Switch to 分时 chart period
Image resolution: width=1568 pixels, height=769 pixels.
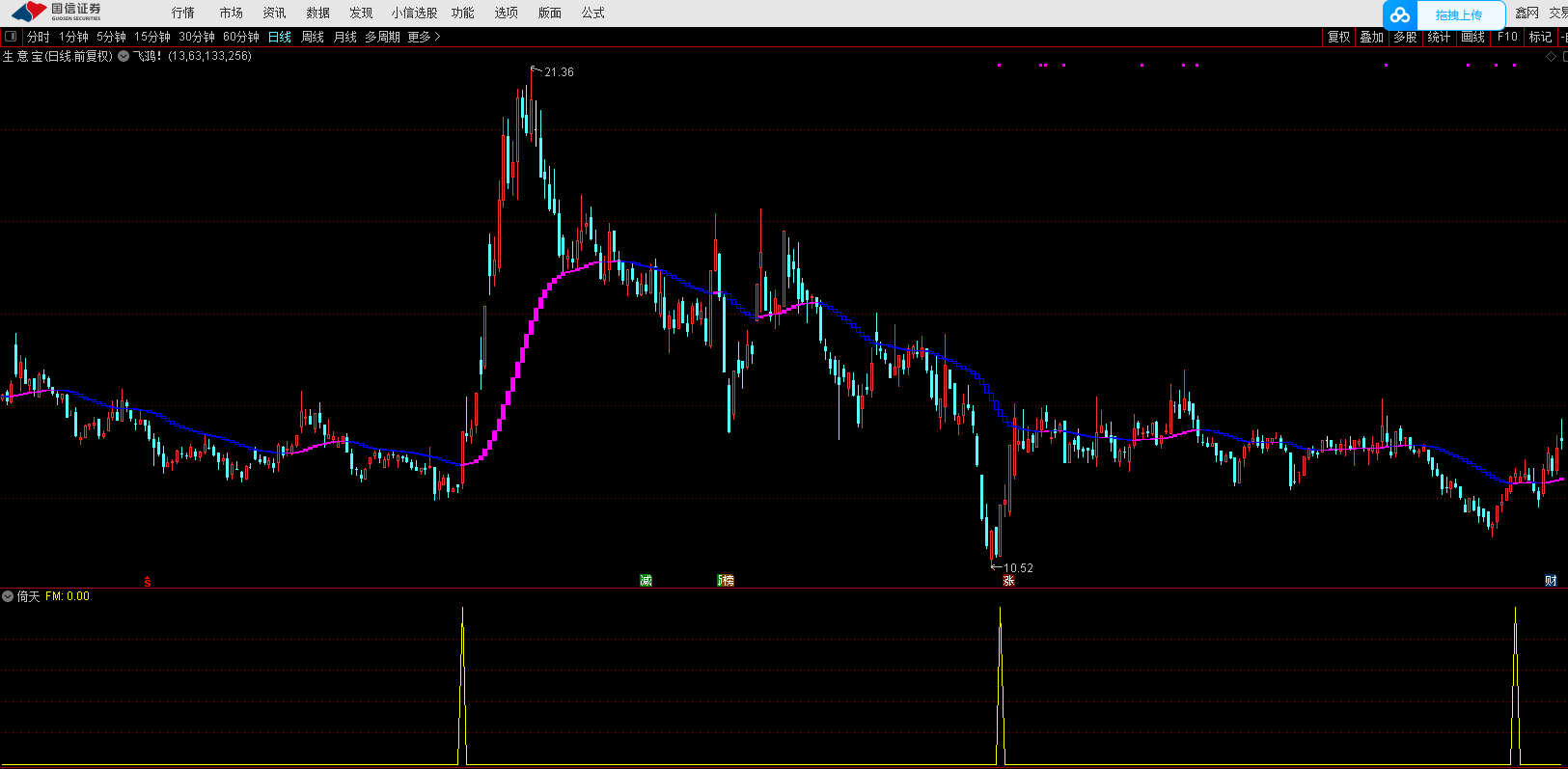coord(38,37)
